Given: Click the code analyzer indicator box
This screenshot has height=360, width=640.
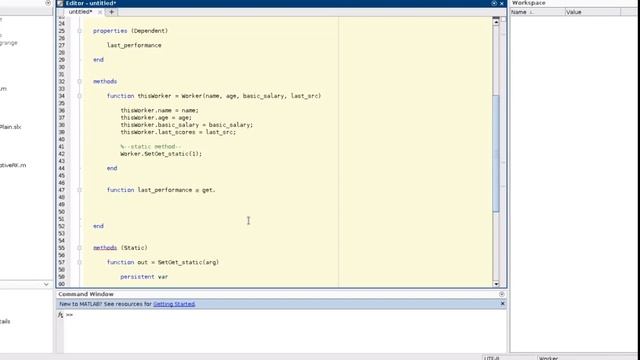Looking at the screenshot, I should [x=502, y=19].
